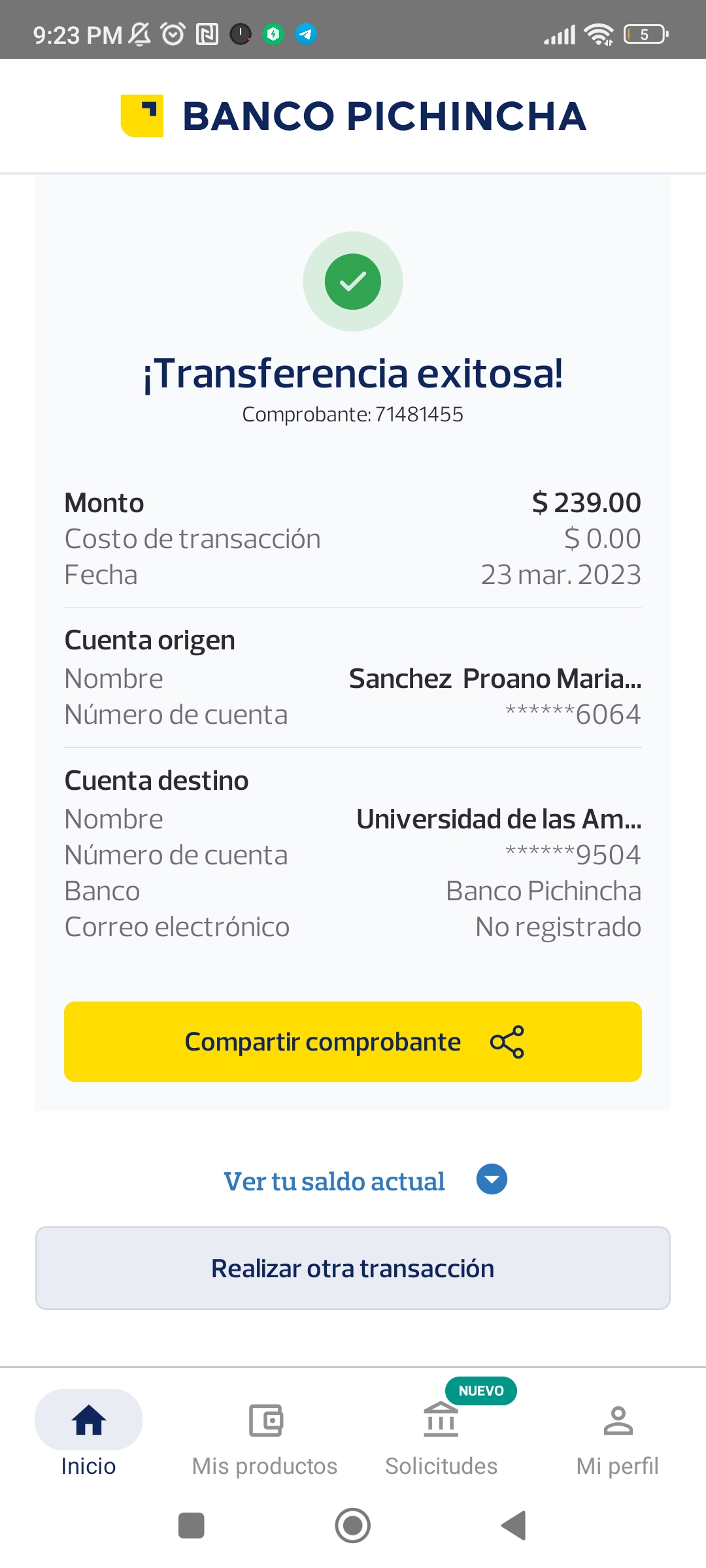Image resolution: width=706 pixels, height=1568 pixels.
Task: Tap the Telegram notification icon
Action: (x=305, y=33)
